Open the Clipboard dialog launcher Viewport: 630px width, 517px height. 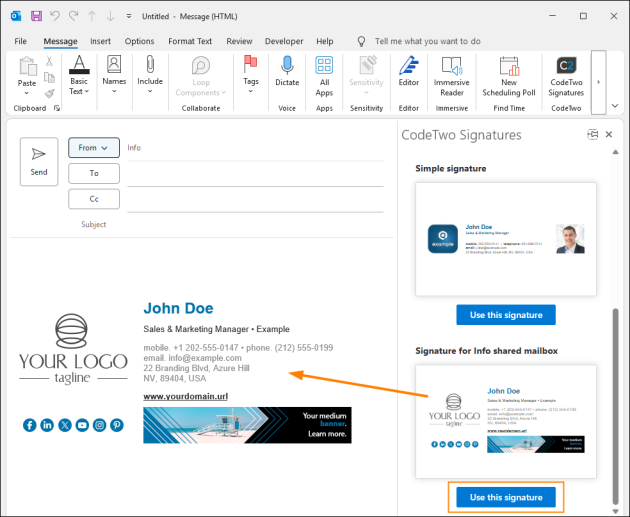click(57, 108)
